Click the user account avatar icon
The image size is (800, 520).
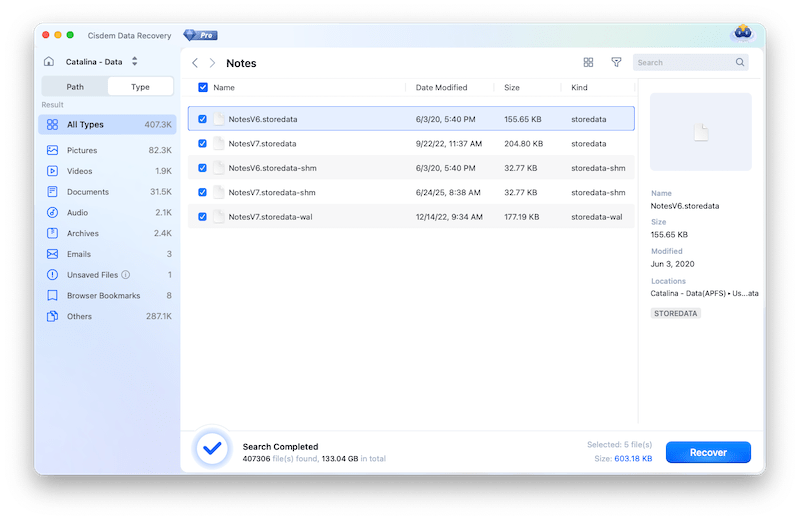[741, 33]
